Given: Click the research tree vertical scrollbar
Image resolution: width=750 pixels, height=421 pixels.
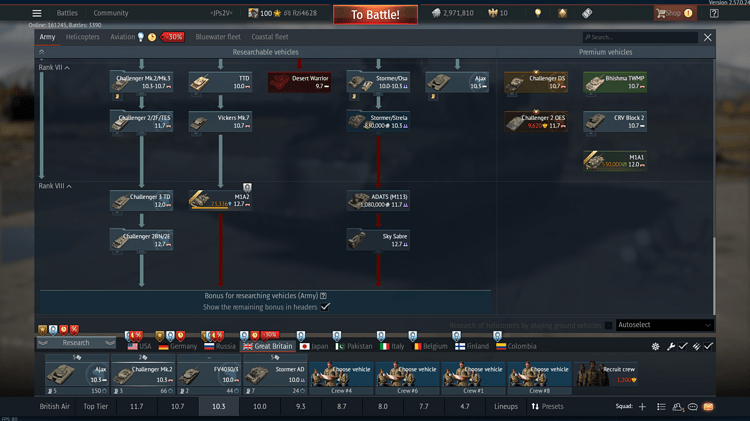Looking at the screenshot, I should tap(714, 277).
